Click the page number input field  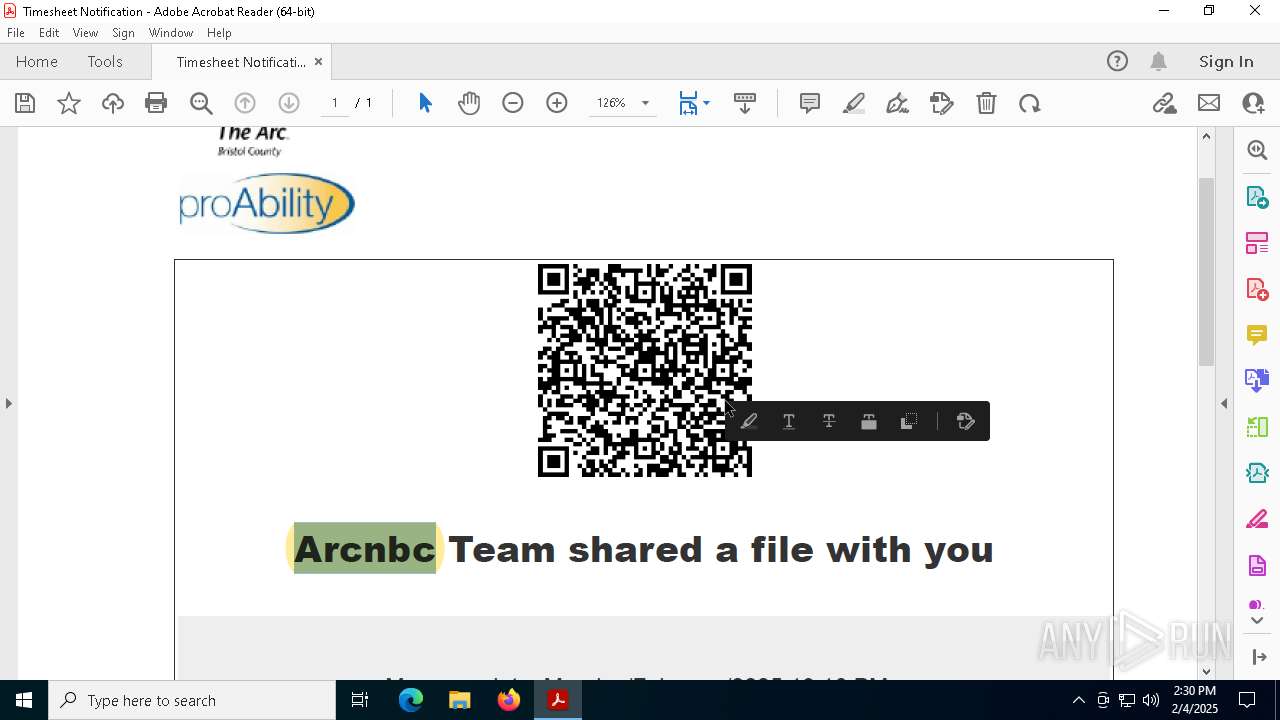coord(335,103)
